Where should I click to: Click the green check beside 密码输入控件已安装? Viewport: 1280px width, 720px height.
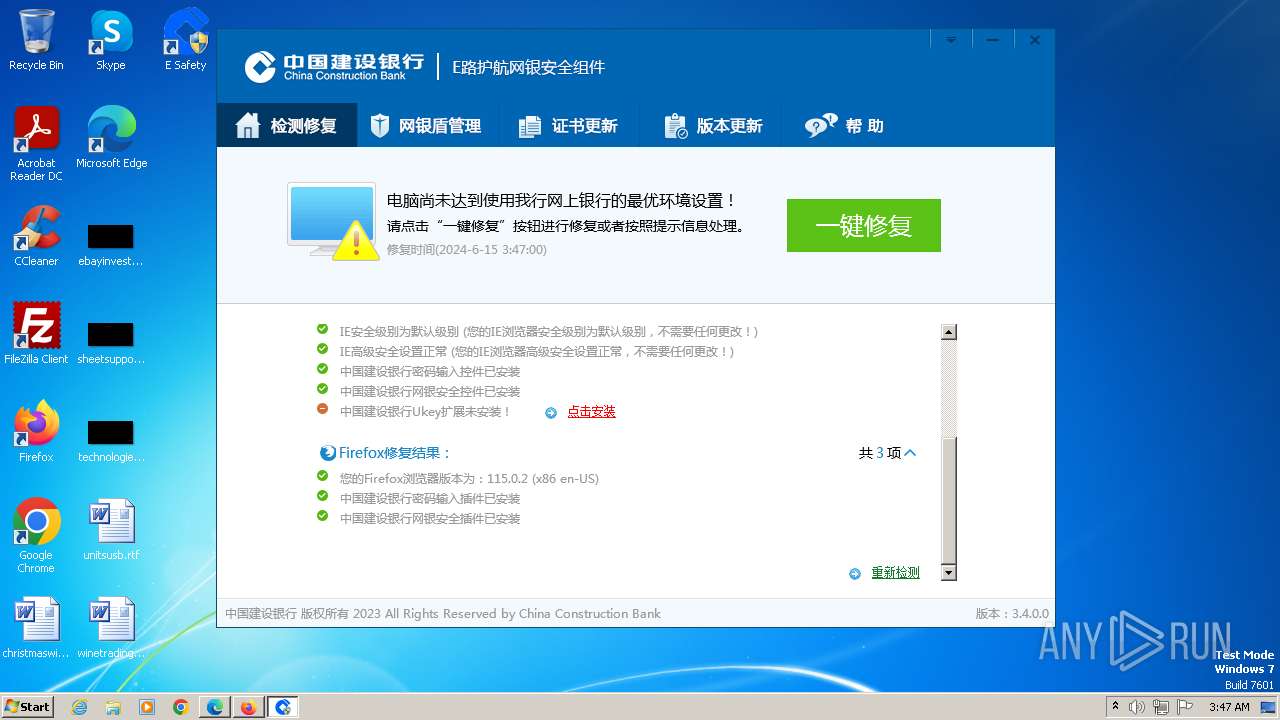(x=322, y=369)
